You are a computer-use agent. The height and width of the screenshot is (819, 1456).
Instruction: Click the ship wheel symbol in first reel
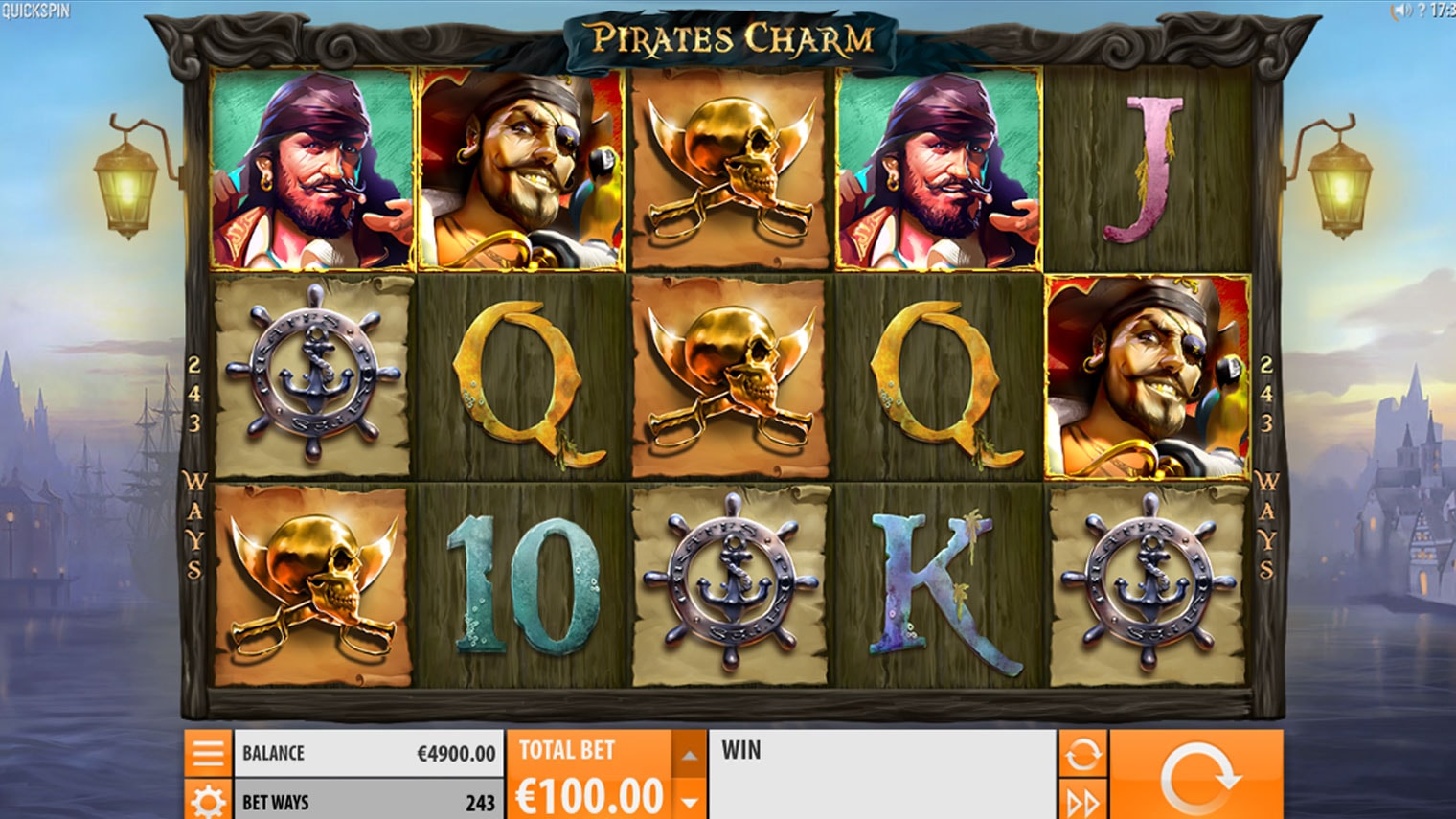click(313, 375)
